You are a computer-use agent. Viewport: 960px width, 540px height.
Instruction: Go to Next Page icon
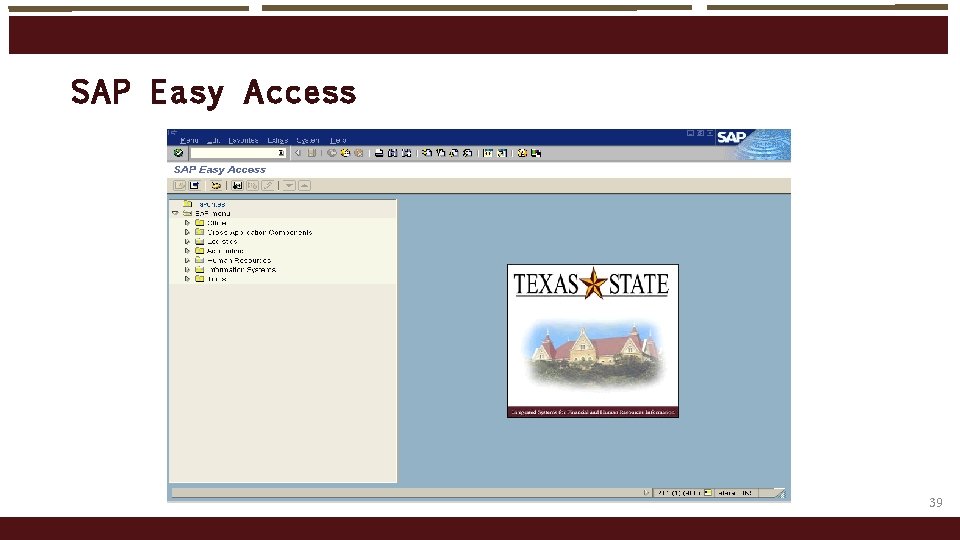click(x=454, y=153)
